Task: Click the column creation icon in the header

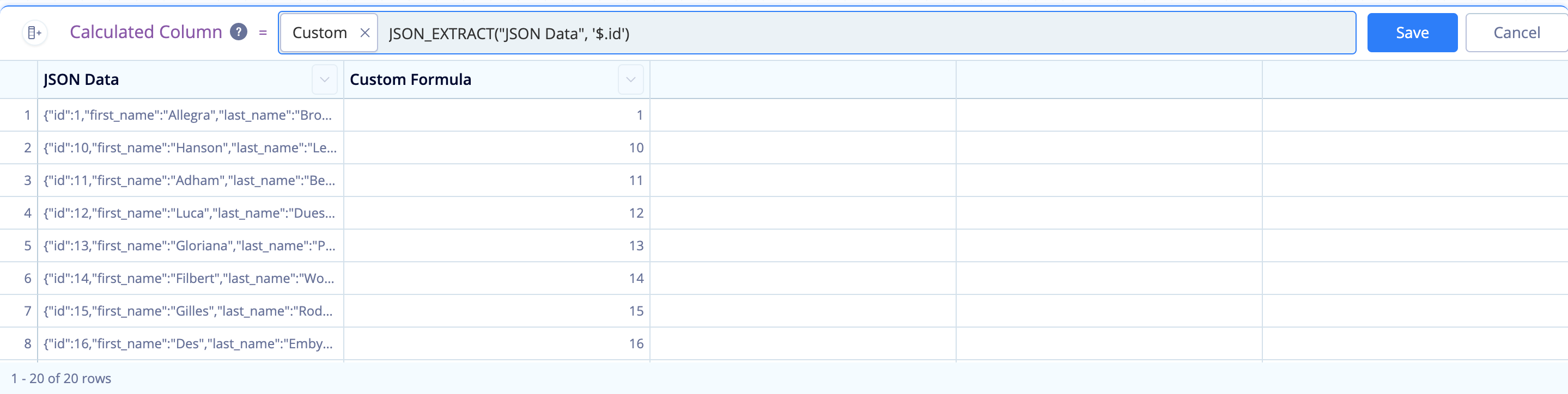Action: coord(35,32)
